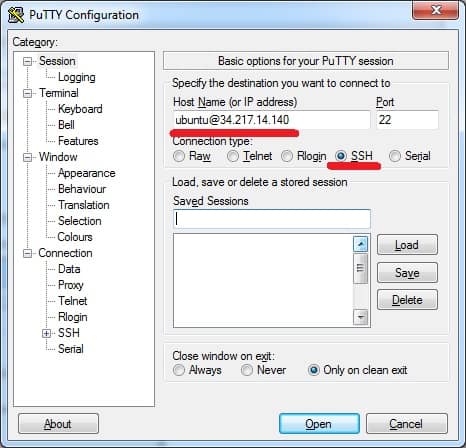
Task: Collapse the Connection tree node
Action: pyautogui.click(x=27, y=253)
